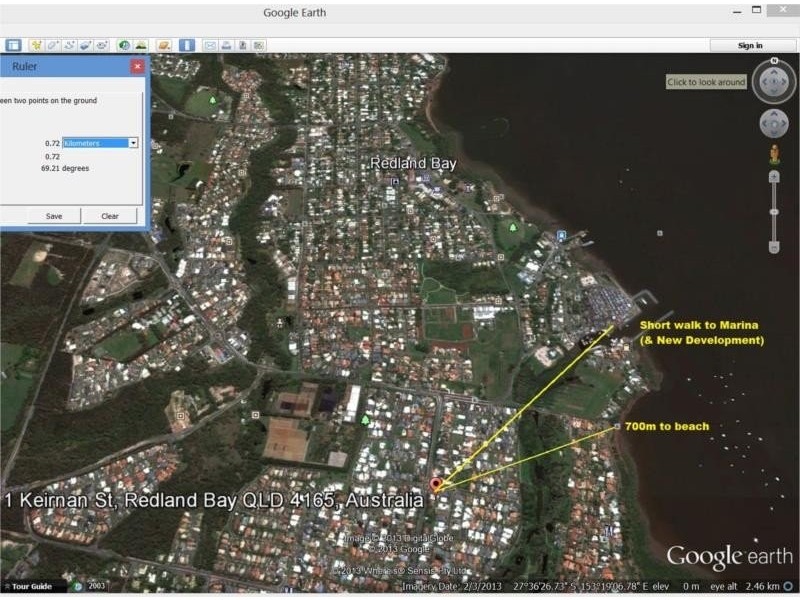Screen dimensions: 800x600
Task: Click the Imagery Date 2/3/2013 text
Action: point(452,587)
